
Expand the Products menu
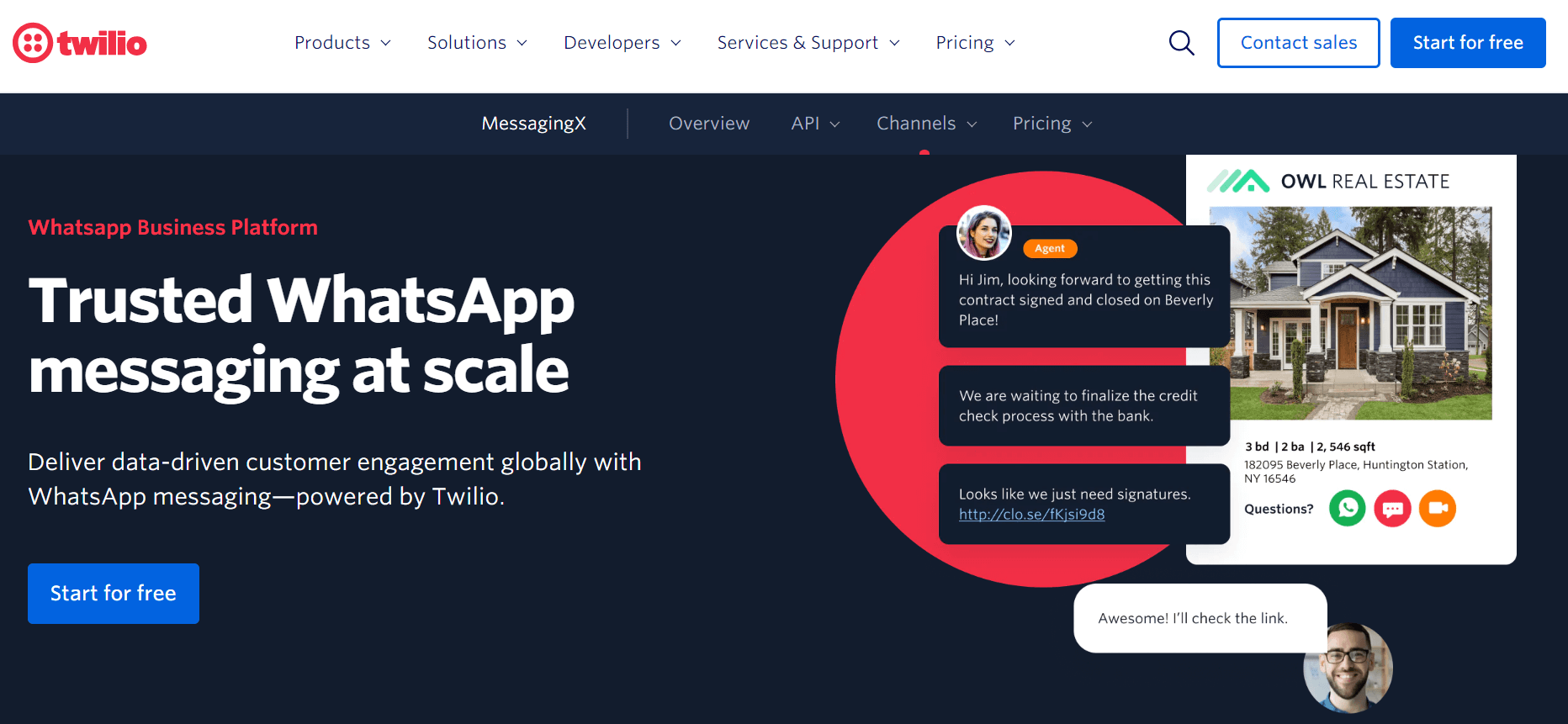pos(342,43)
